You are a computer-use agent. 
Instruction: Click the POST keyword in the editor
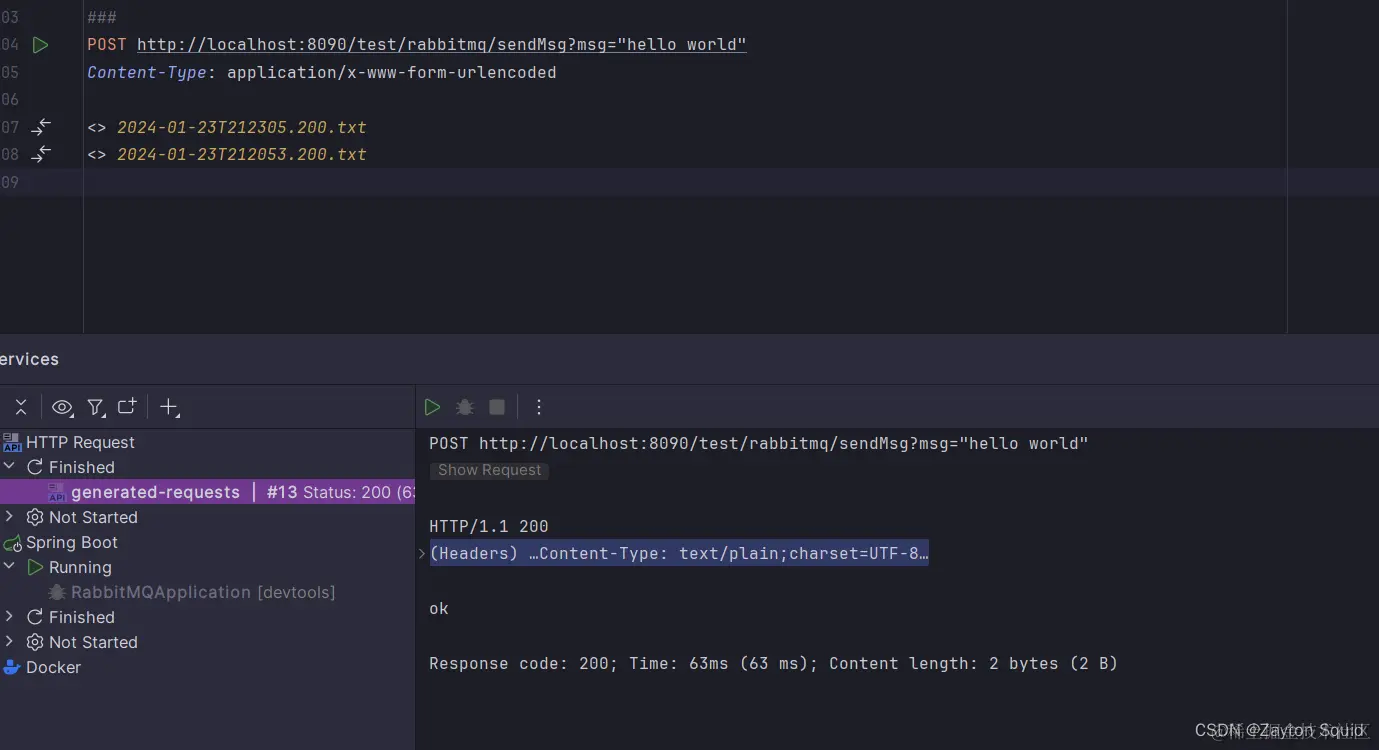[107, 45]
